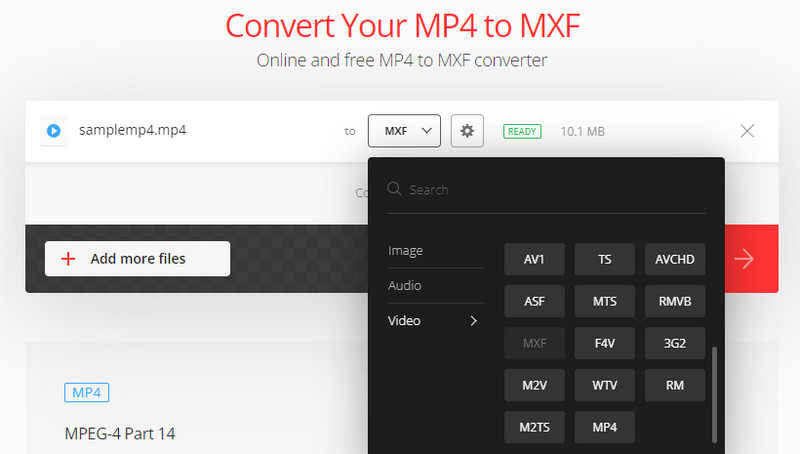Image resolution: width=800 pixels, height=454 pixels.
Task: Remove the file with the X icon
Action: pyautogui.click(x=746, y=131)
